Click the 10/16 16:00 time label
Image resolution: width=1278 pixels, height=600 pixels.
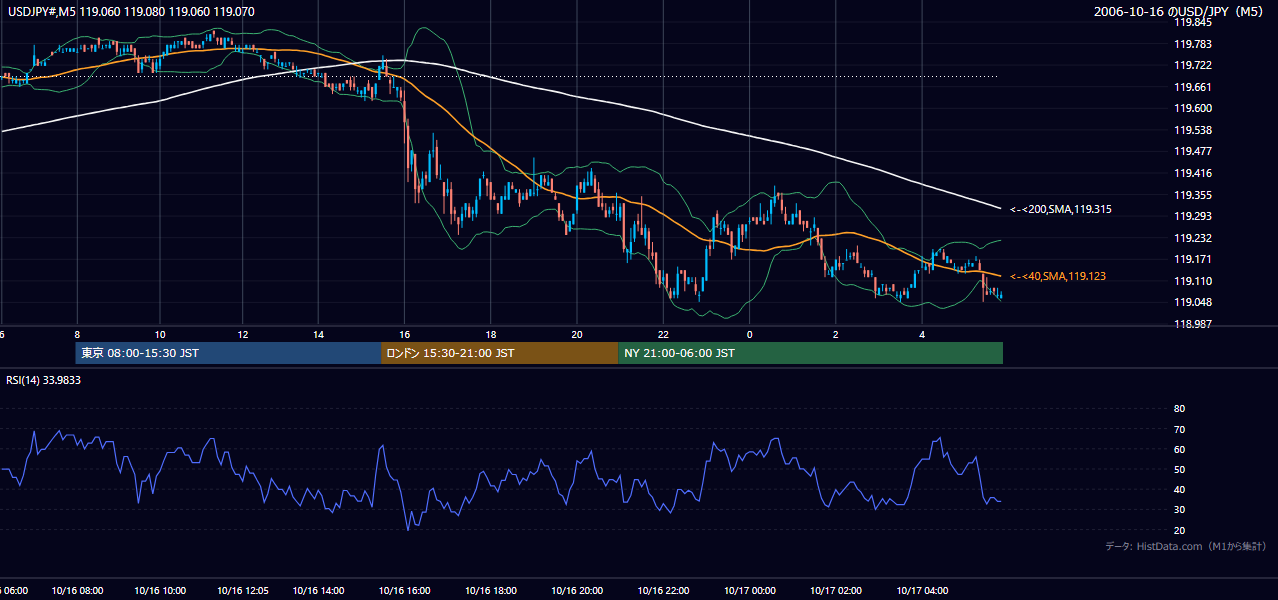pos(406,591)
